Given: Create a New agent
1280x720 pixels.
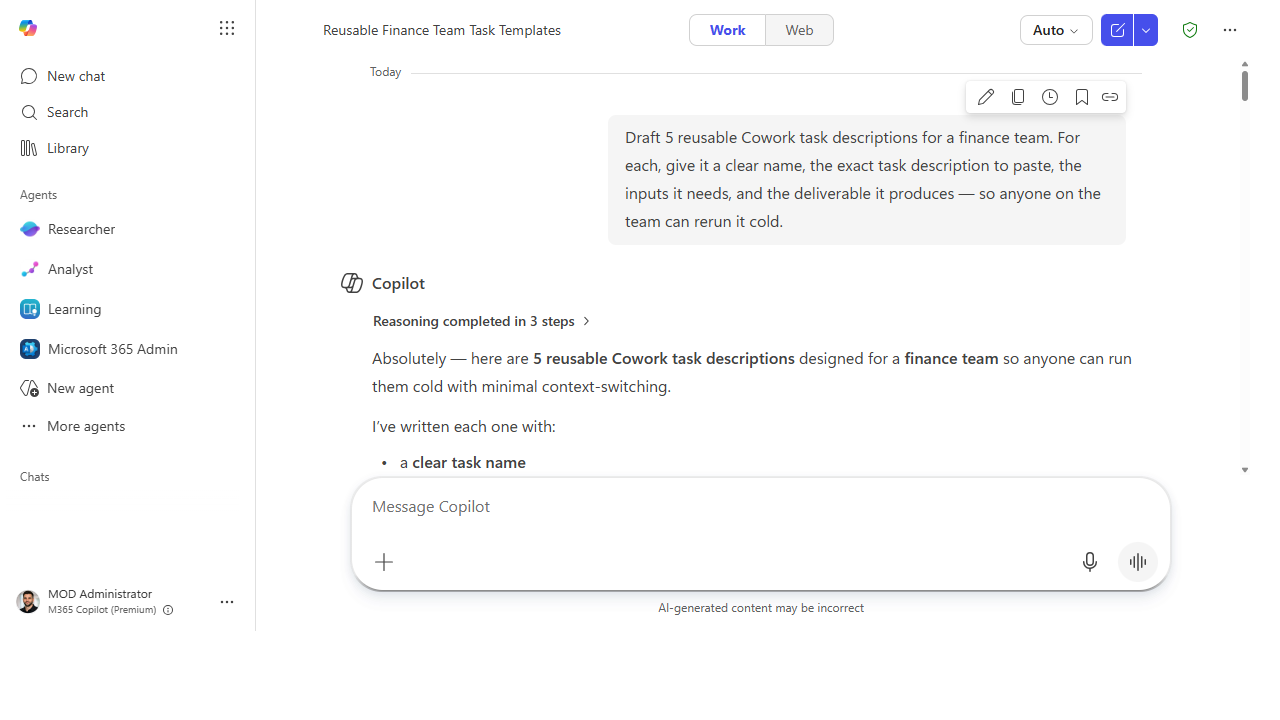Looking at the screenshot, I should [128, 388].
